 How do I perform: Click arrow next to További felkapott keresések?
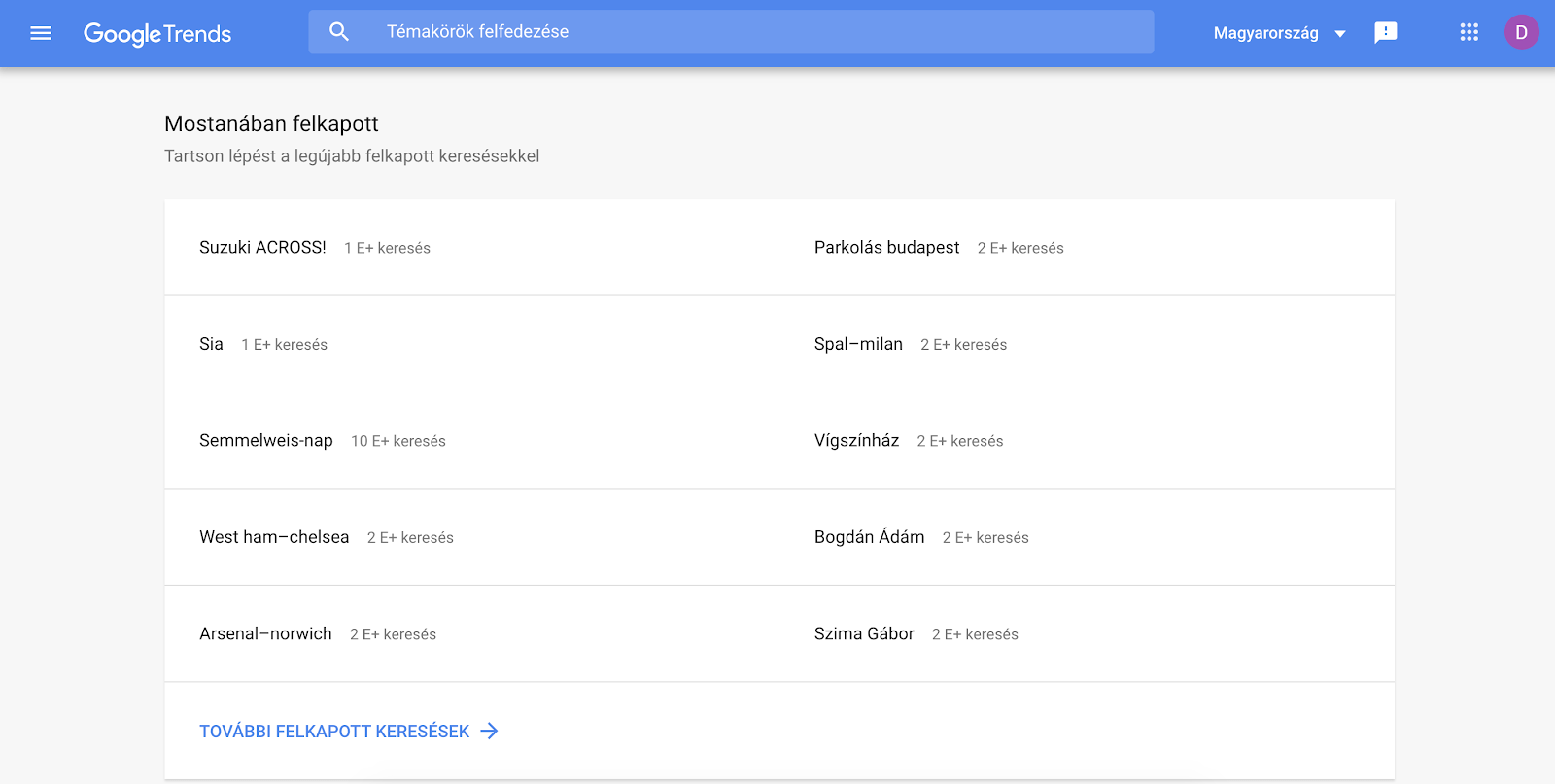[490, 731]
